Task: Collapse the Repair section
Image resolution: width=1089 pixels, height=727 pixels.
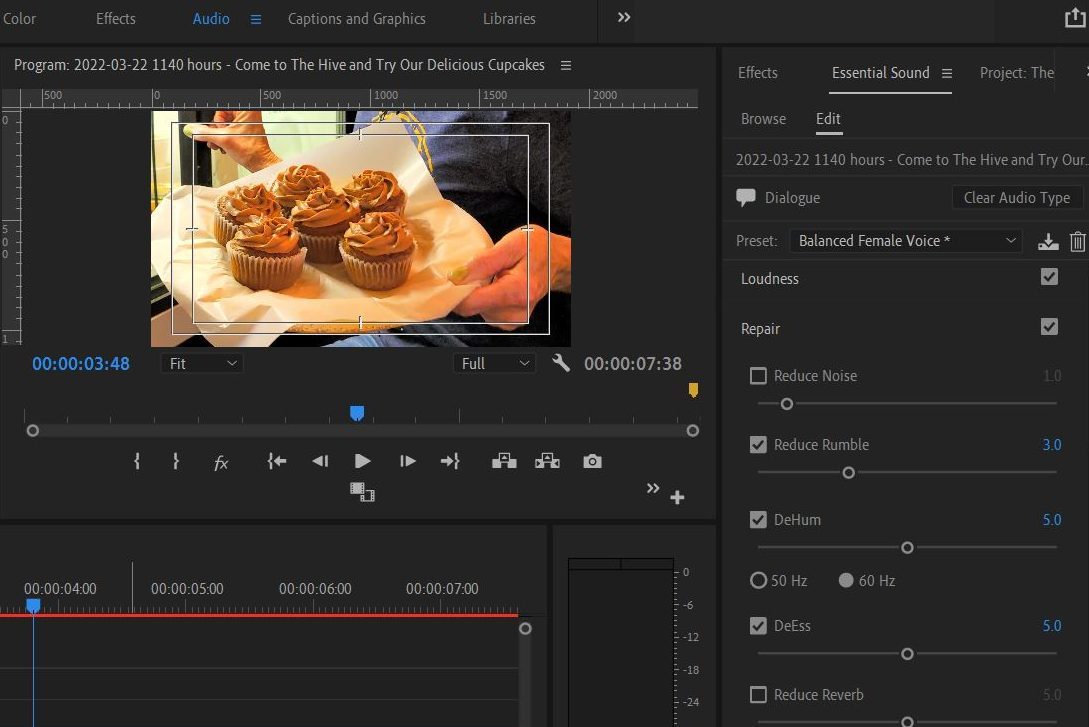Action: tap(760, 328)
